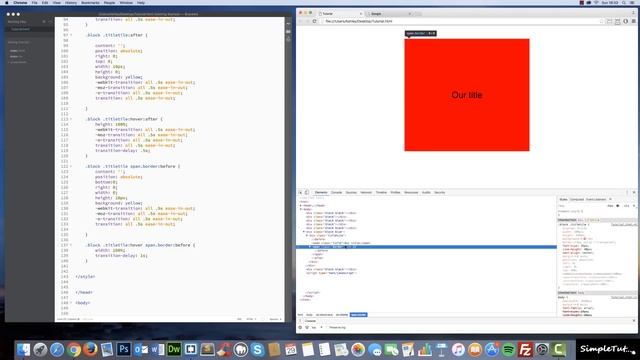Screen dimensions: 640x360
Task: Select the Google browser tab
Action: click(388, 13)
